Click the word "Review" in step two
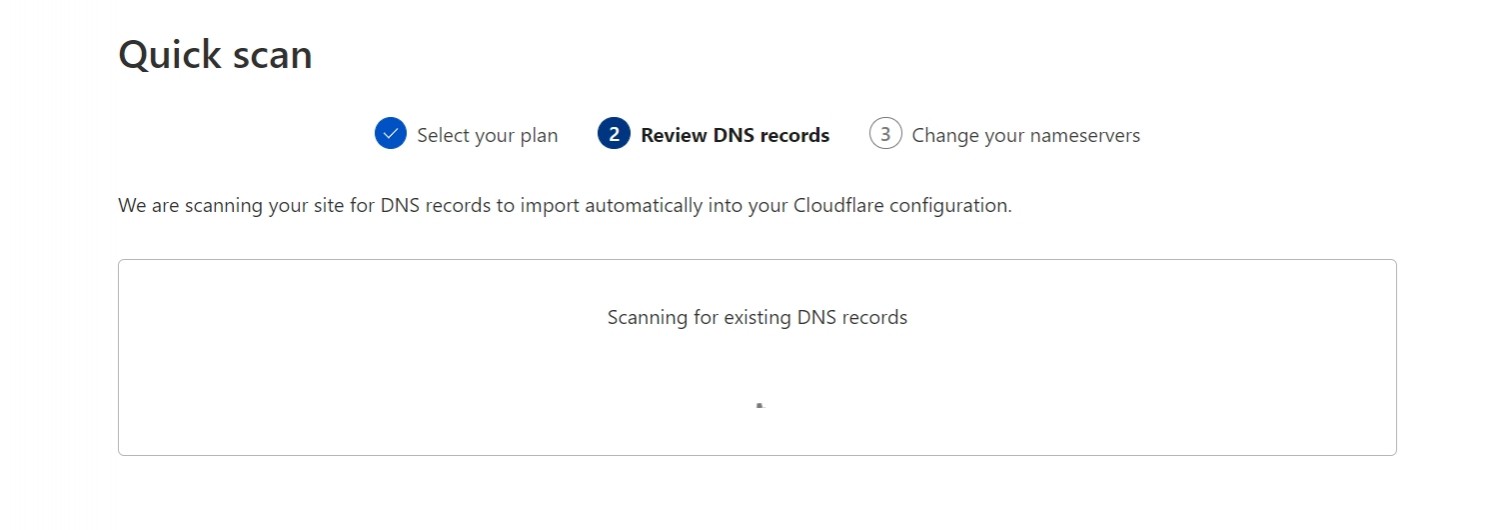 [x=674, y=135]
